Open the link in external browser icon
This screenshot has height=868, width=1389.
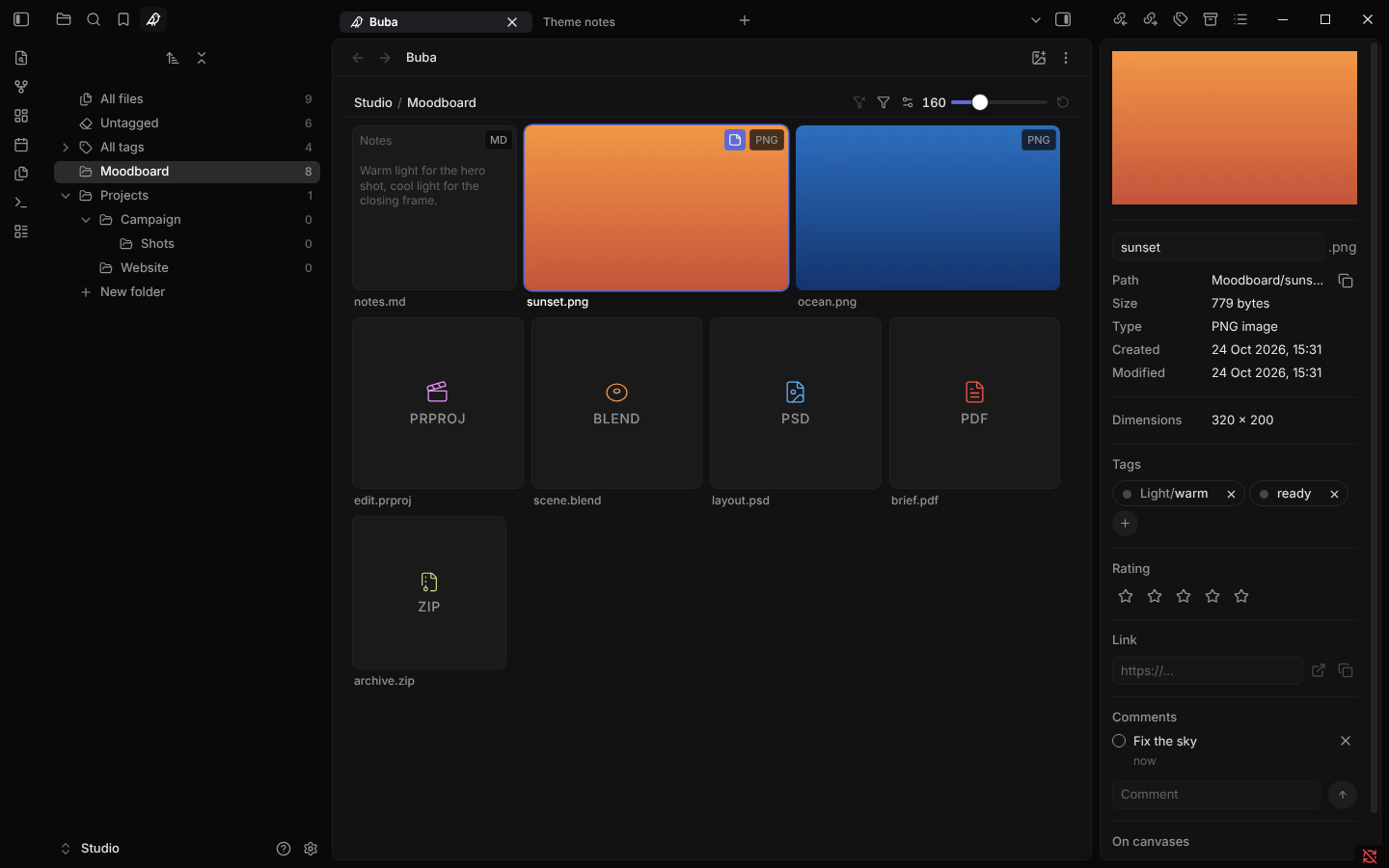tap(1319, 670)
